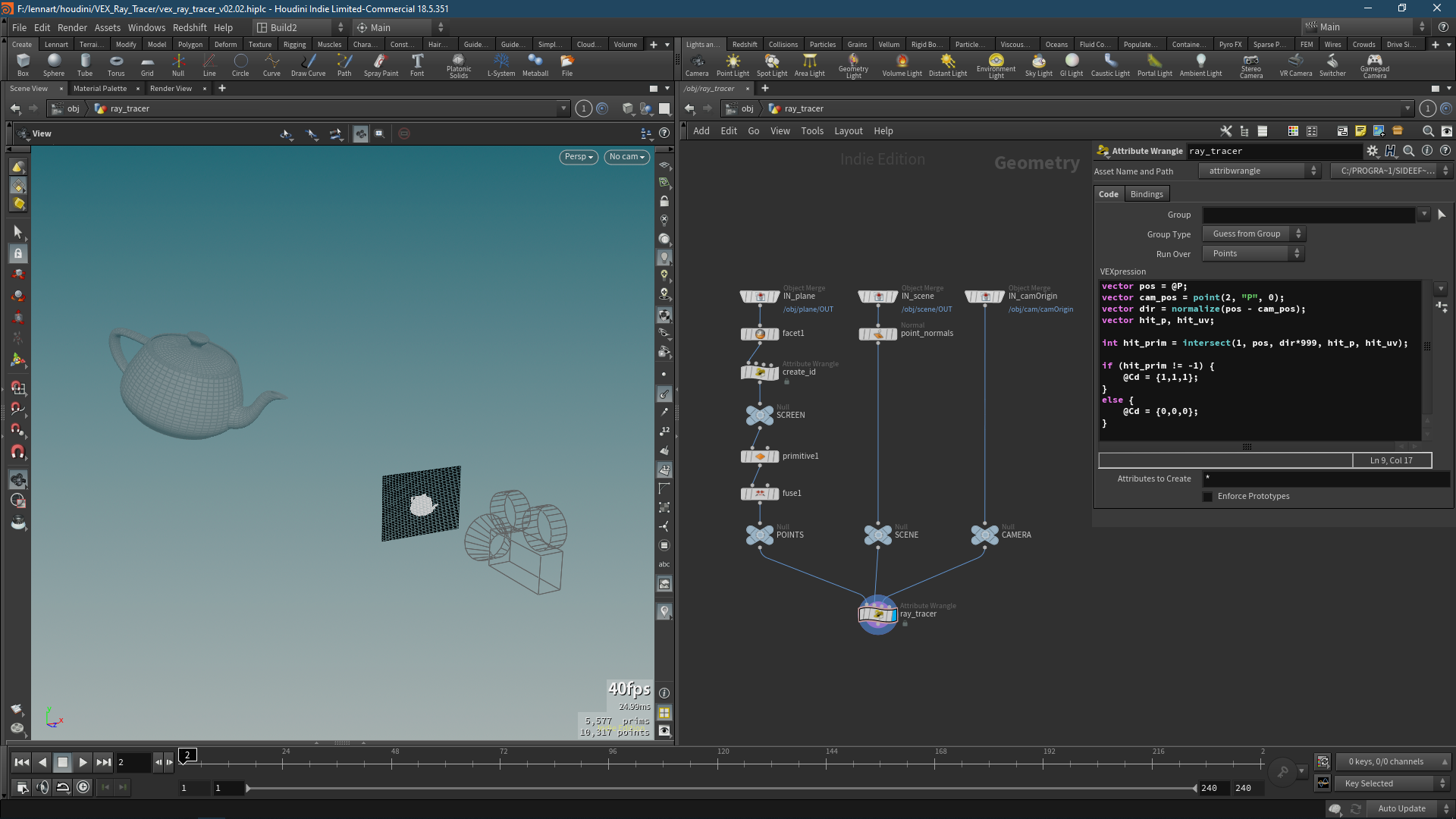Open the Persp viewport dropdown

[x=579, y=157]
